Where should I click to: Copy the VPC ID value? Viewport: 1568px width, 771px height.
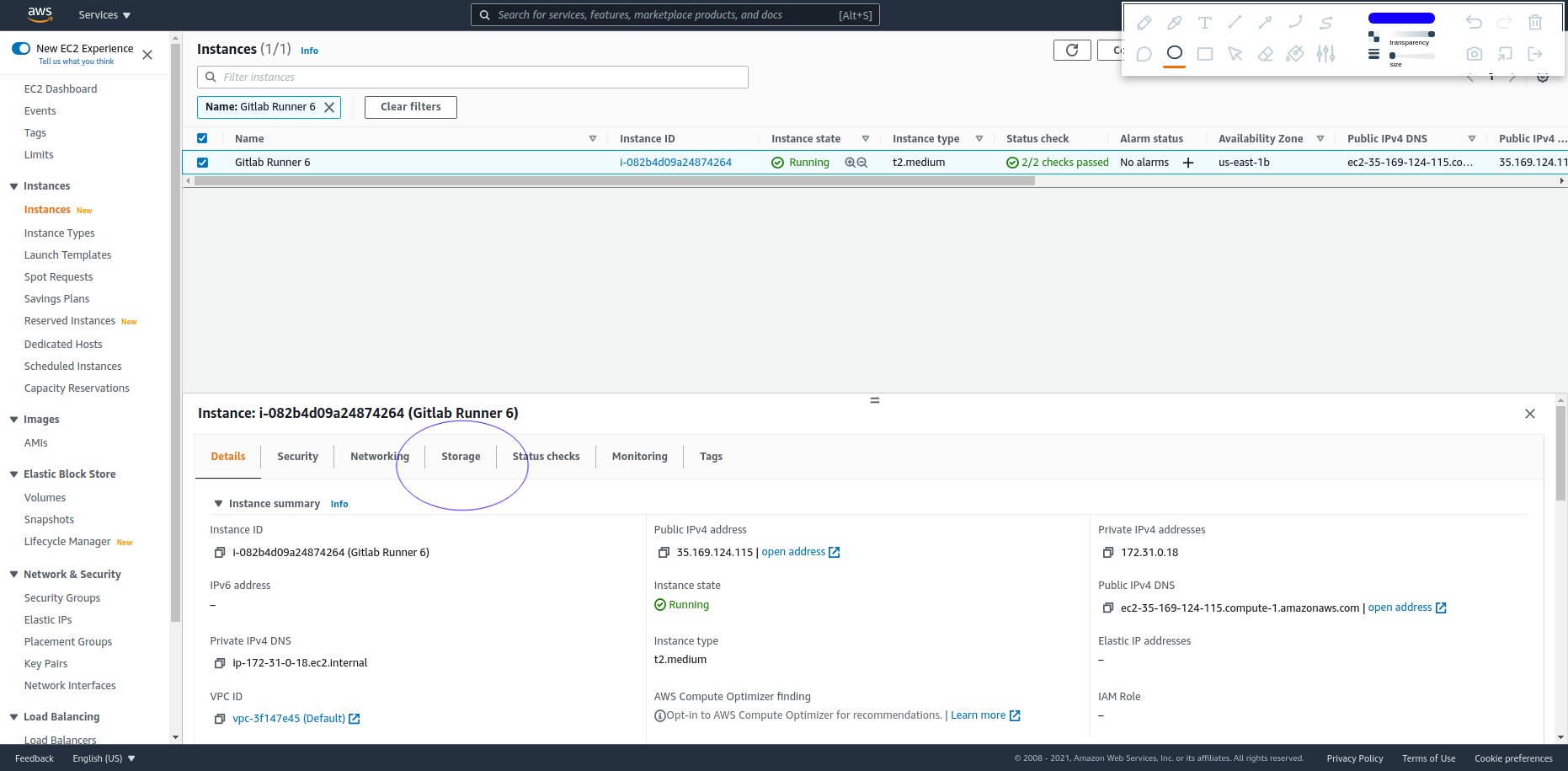(220, 719)
